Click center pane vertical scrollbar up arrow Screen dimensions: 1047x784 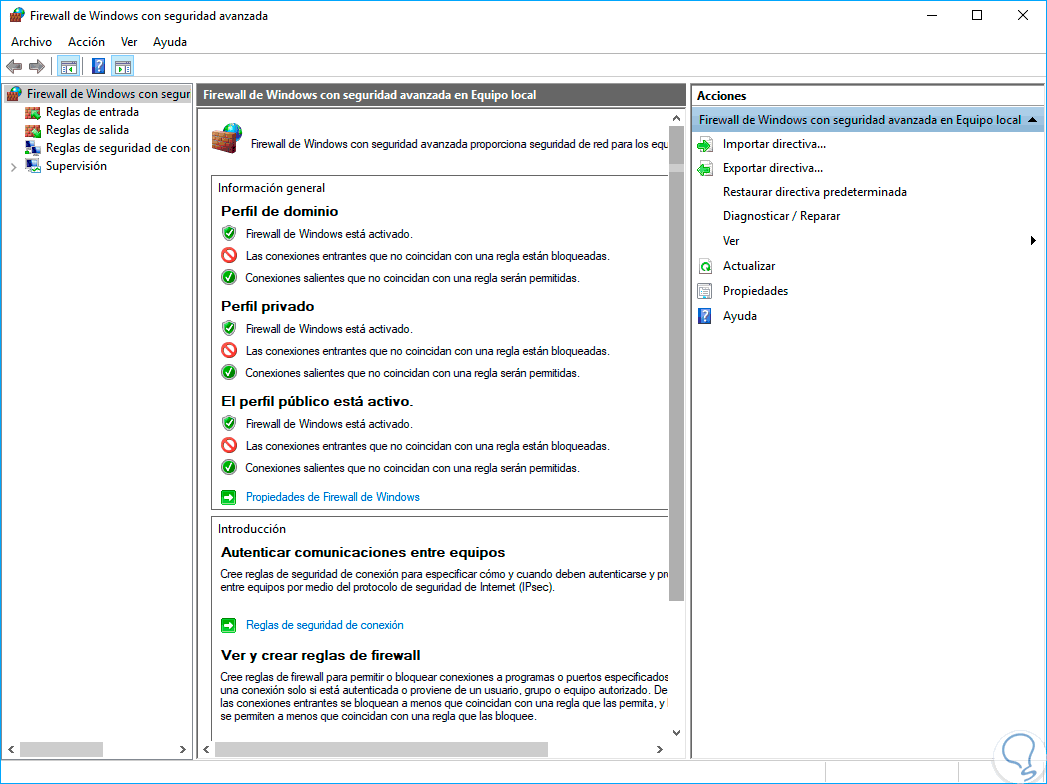[676, 118]
